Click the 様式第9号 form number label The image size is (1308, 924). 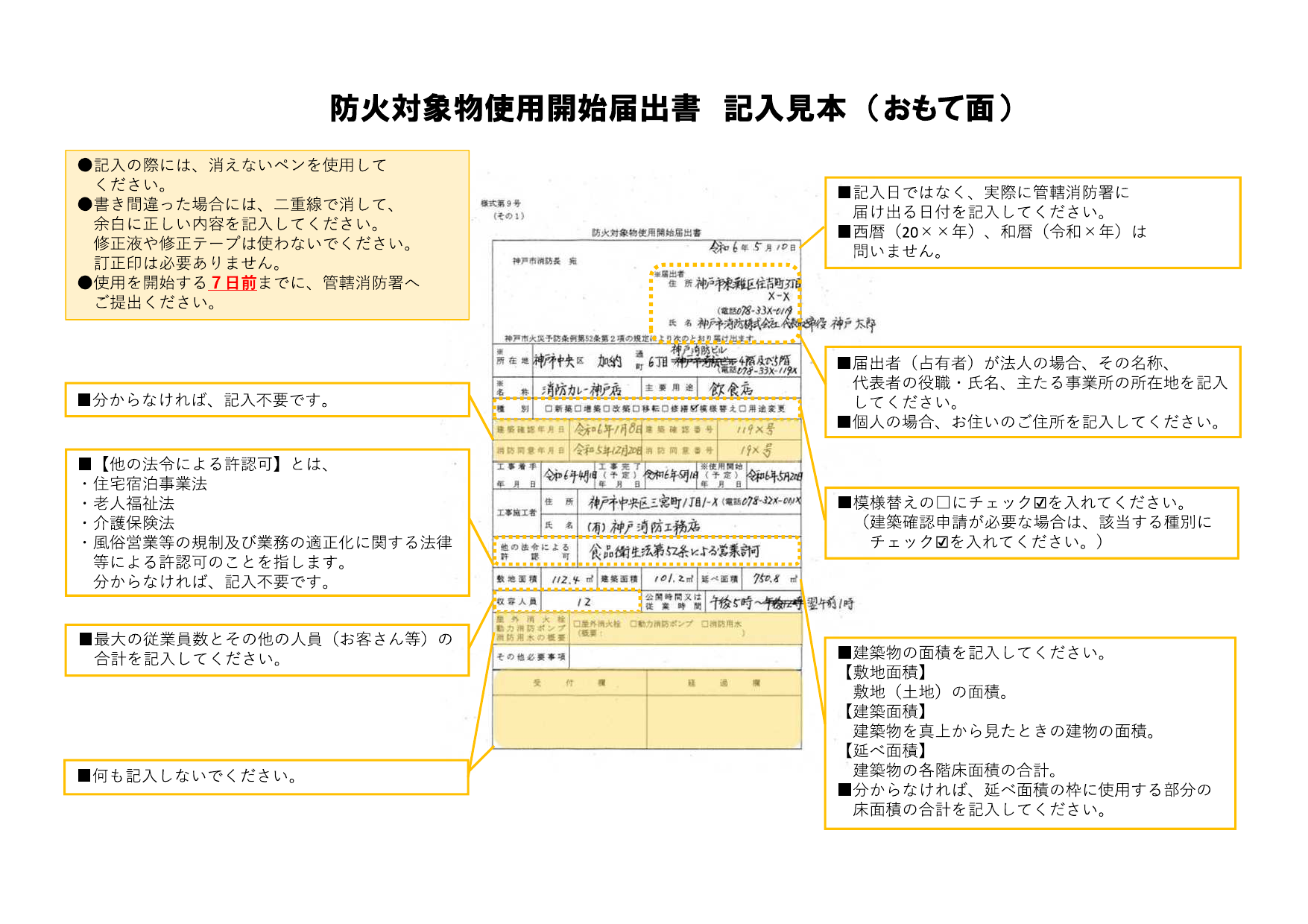[501, 203]
